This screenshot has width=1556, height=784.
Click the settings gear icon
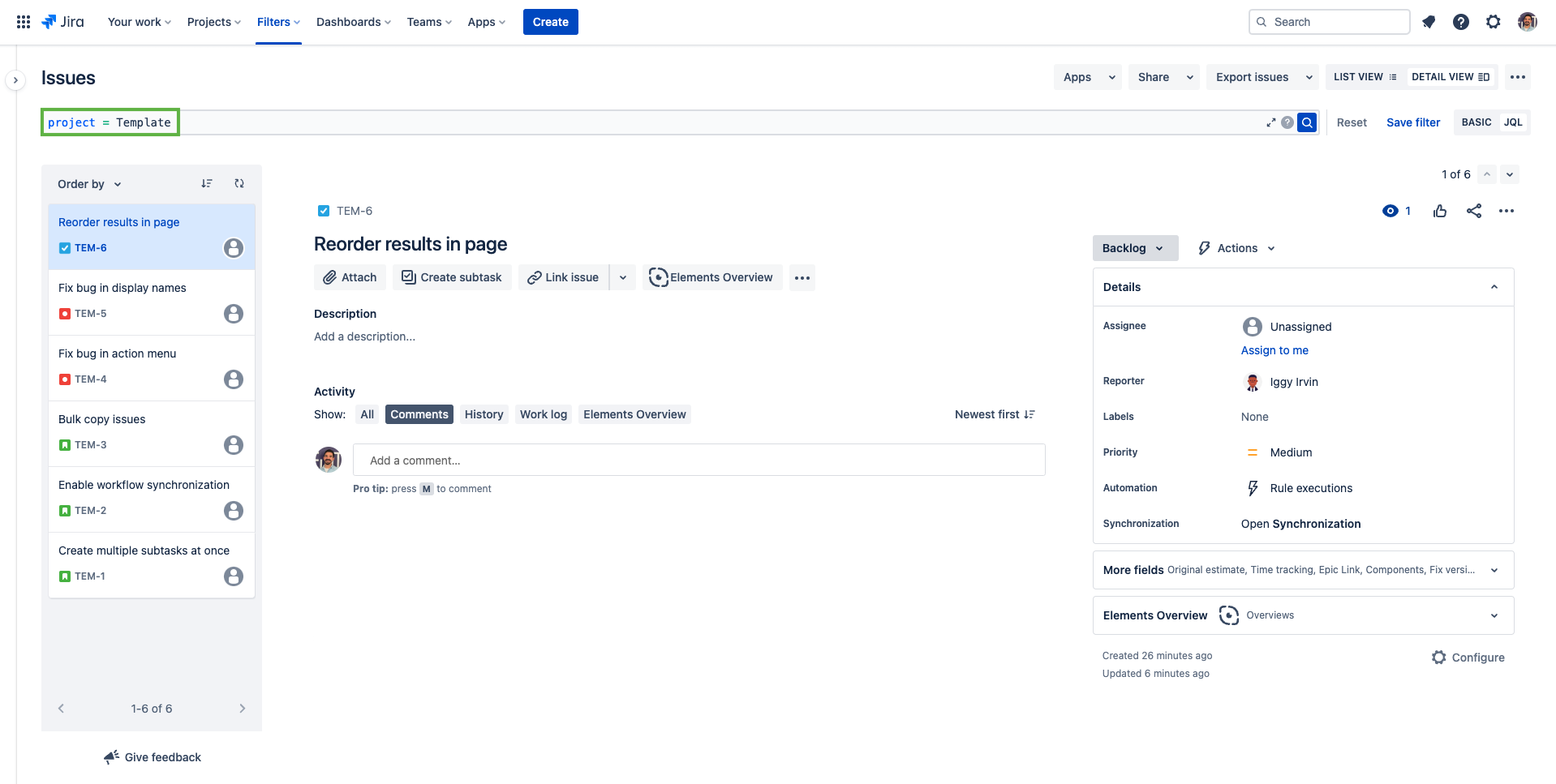(1493, 22)
